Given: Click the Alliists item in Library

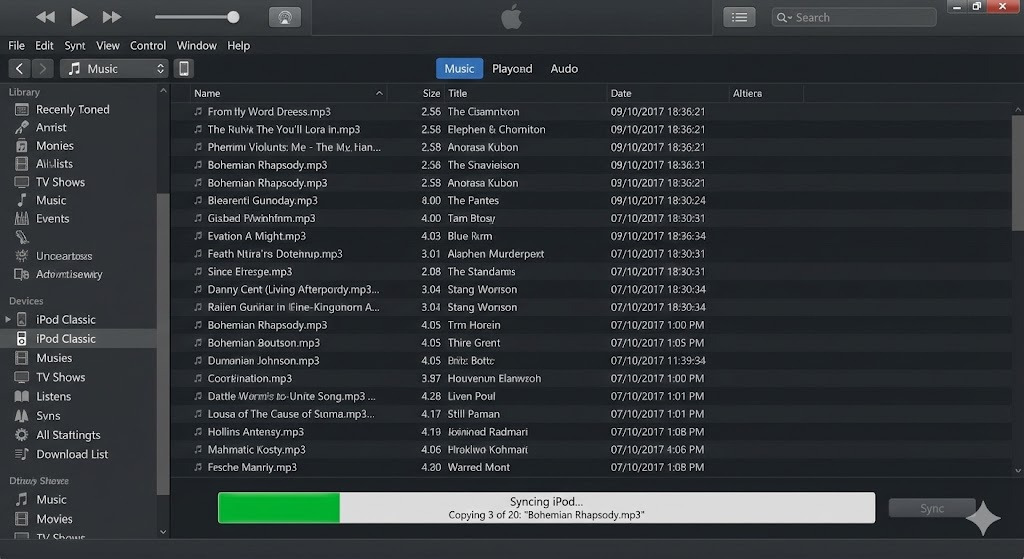Looking at the screenshot, I should coord(54,164).
